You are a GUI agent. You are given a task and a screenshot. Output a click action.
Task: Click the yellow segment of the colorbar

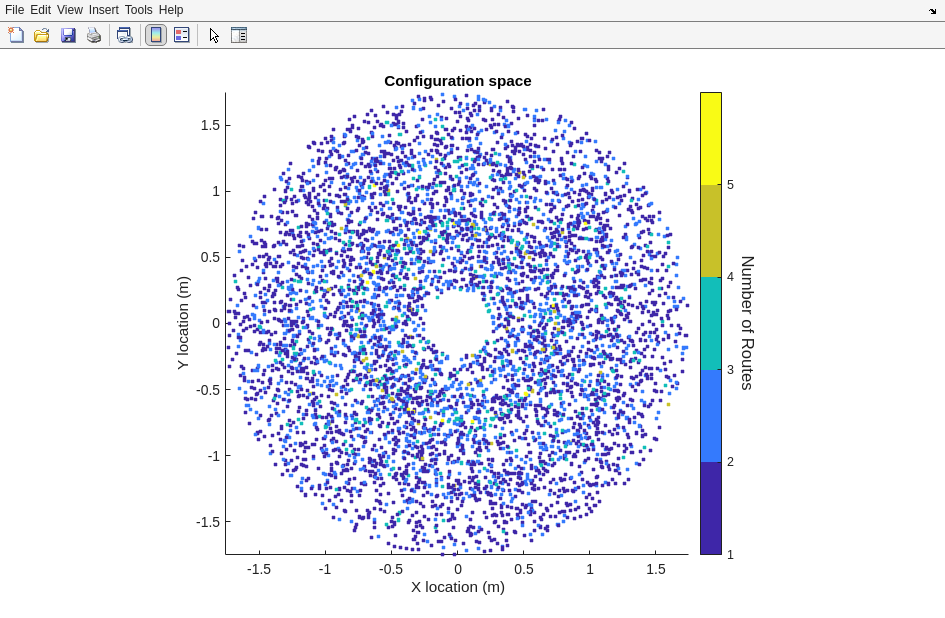point(710,138)
